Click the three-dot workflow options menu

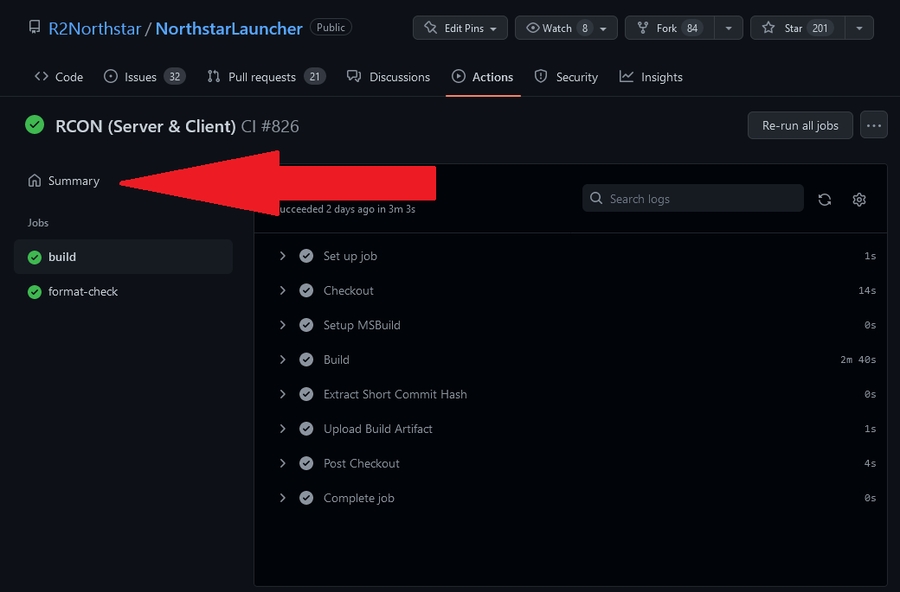[874, 126]
